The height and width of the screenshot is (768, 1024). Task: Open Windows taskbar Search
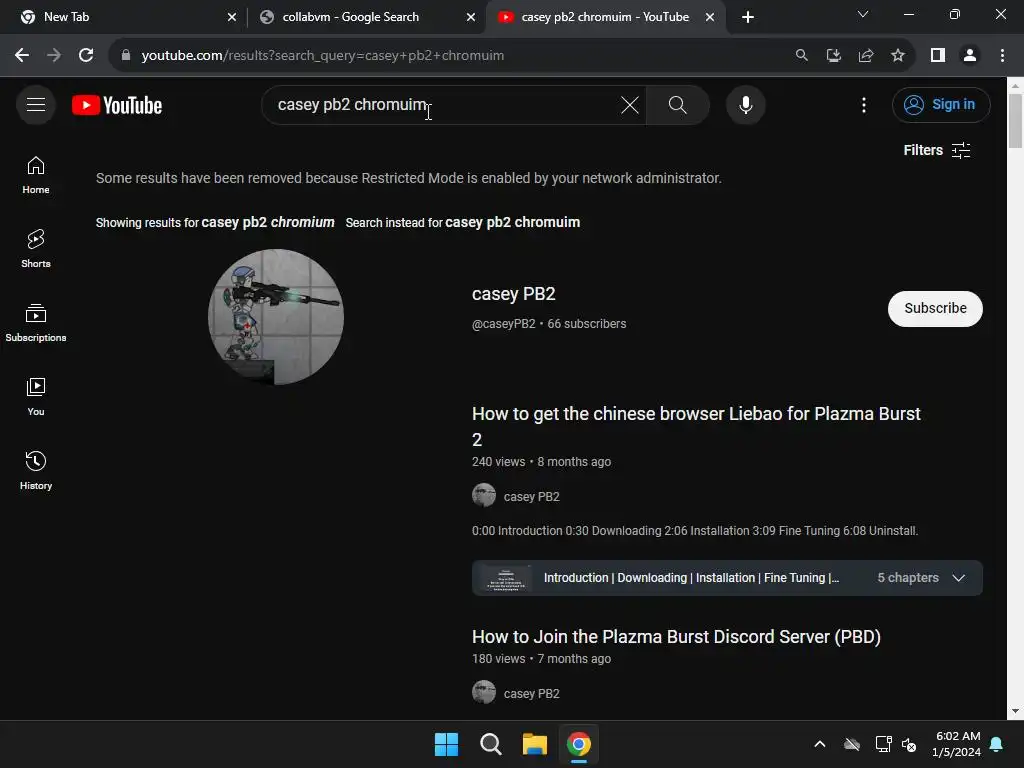click(490, 744)
